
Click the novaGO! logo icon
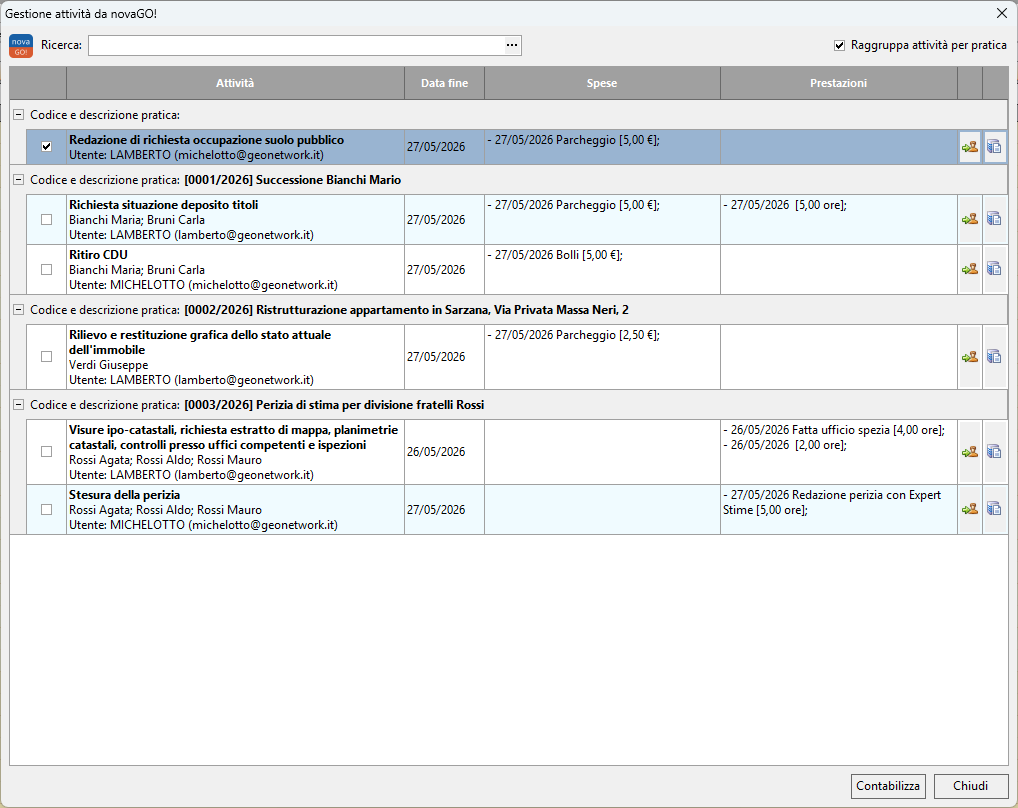coord(21,45)
